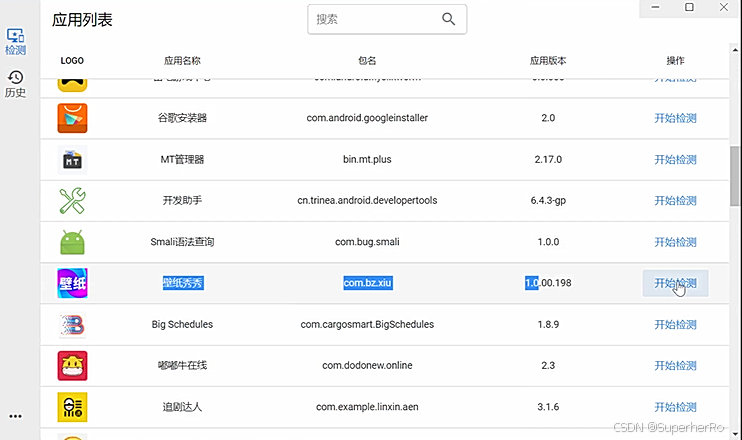The image size is (742, 440).
Task: Click version 2.3 of 嘟嘟牛在线
Action: pyautogui.click(x=548, y=365)
